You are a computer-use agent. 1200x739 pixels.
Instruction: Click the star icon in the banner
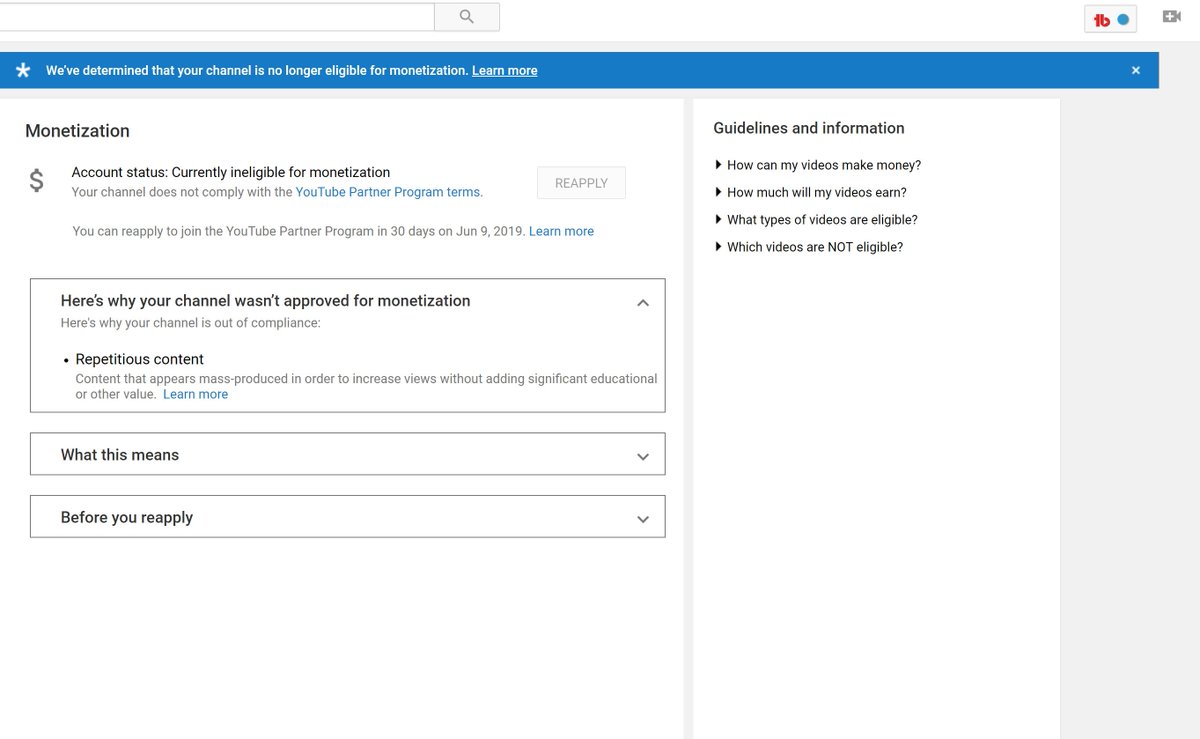[23, 70]
